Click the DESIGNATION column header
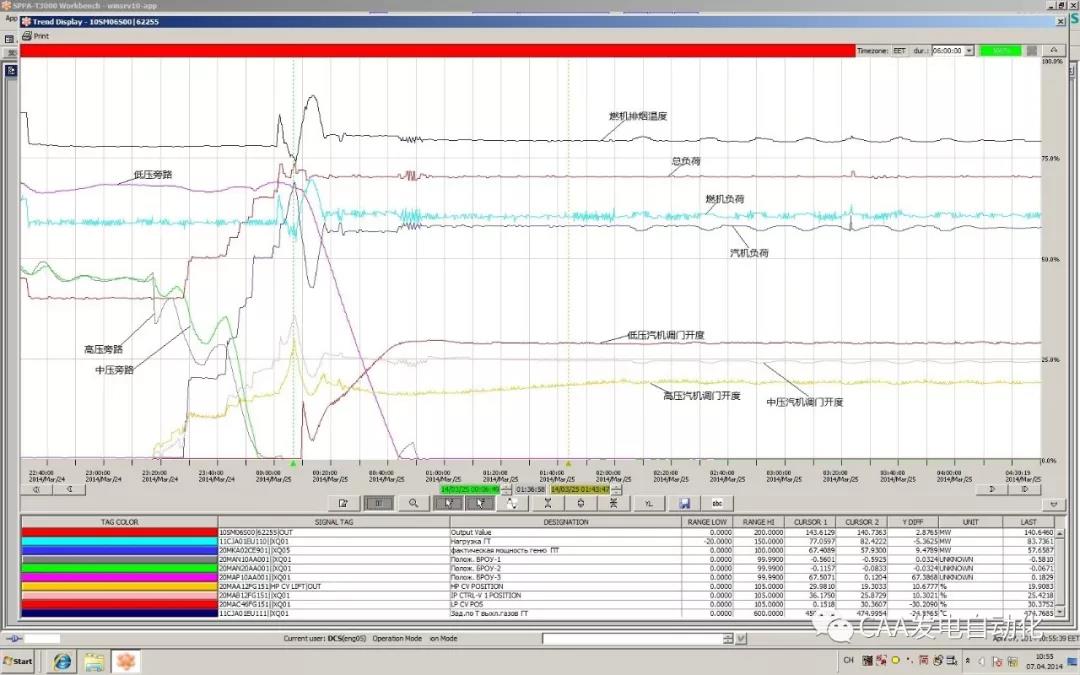 coord(565,522)
